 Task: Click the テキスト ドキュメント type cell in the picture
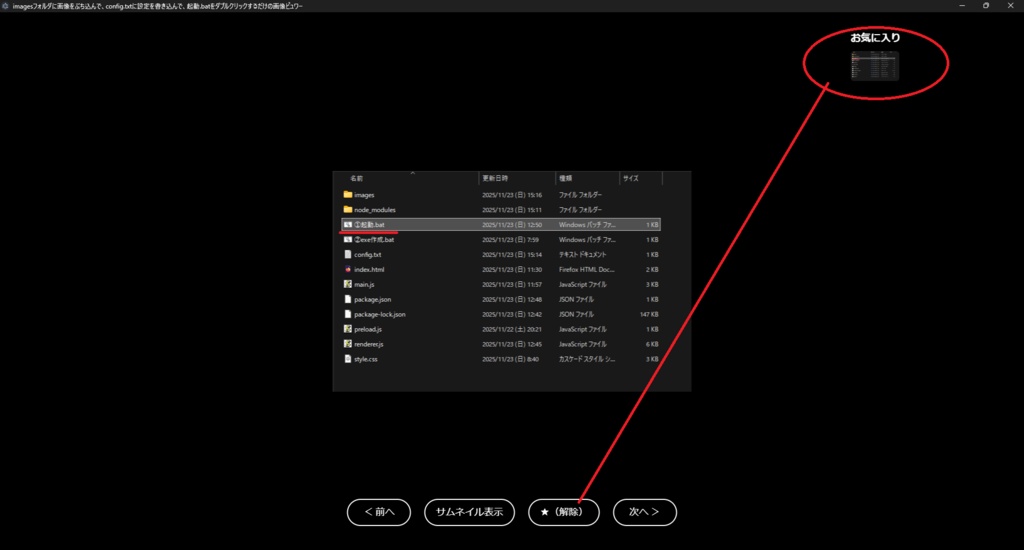pyautogui.click(x=583, y=255)
